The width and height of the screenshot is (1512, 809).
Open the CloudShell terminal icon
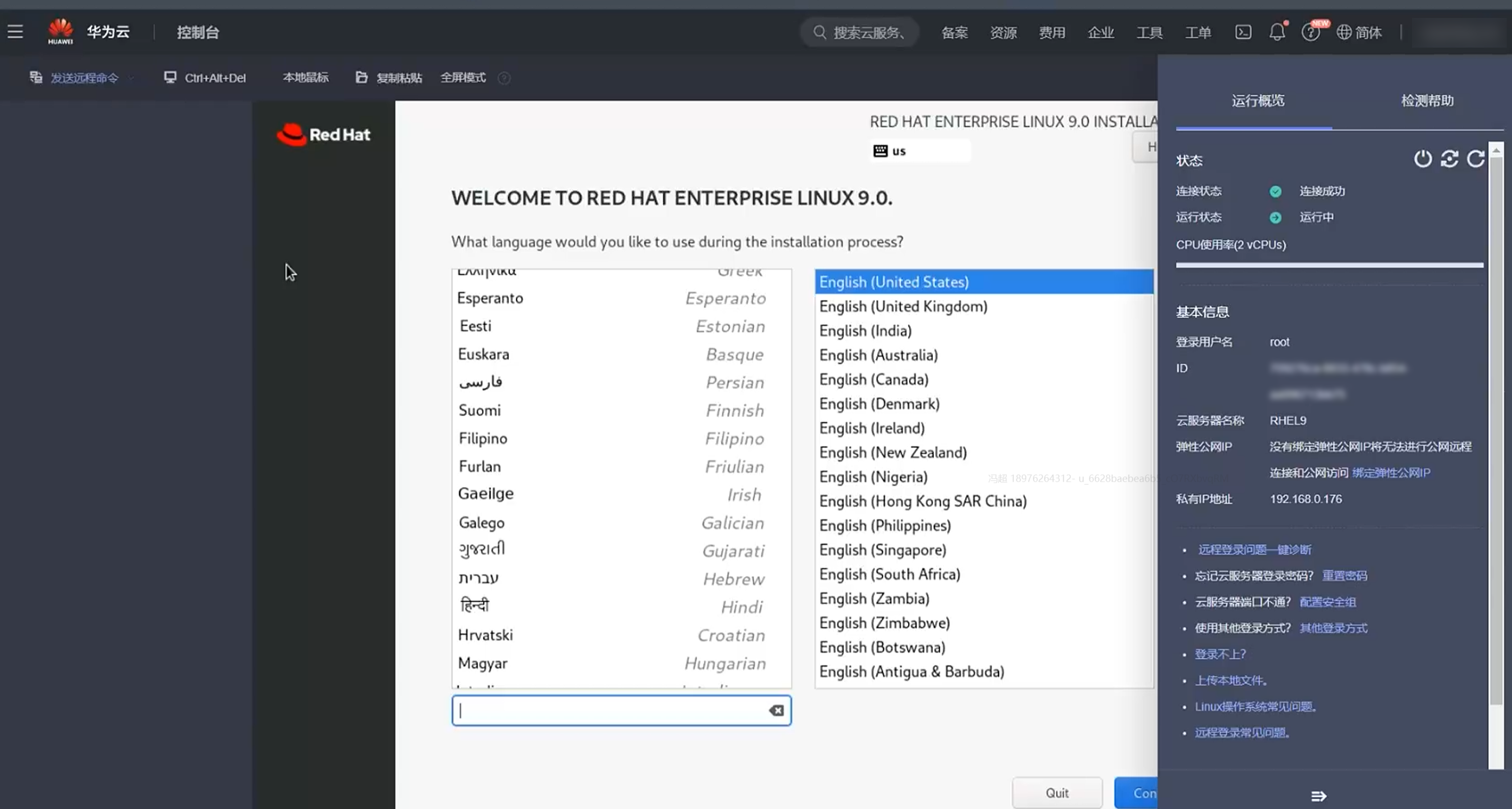click(x=1243, y=32)
